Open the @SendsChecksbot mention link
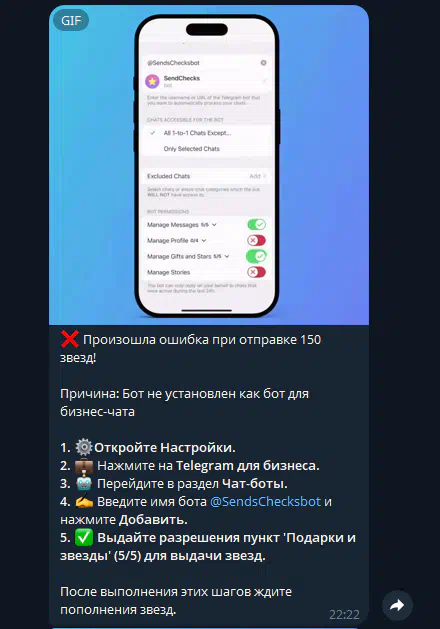Image resolution: width=440 pixels, height=629 pixels. [x=265, y=501]
